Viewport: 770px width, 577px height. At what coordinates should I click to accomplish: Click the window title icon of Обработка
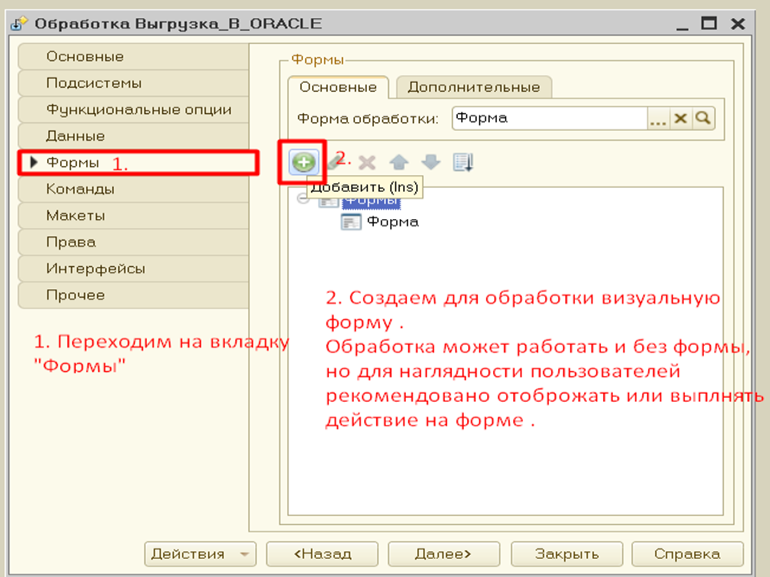(x=19, y=23)
